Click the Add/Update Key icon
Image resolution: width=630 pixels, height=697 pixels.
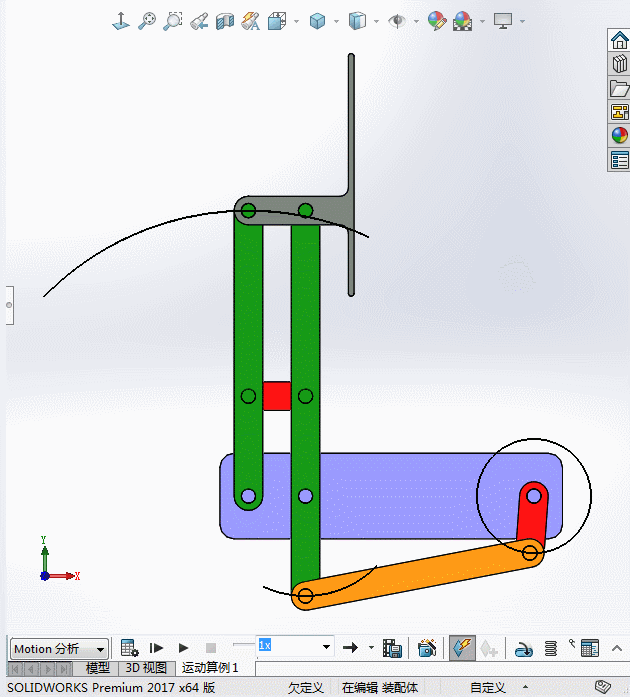[489, 649]
